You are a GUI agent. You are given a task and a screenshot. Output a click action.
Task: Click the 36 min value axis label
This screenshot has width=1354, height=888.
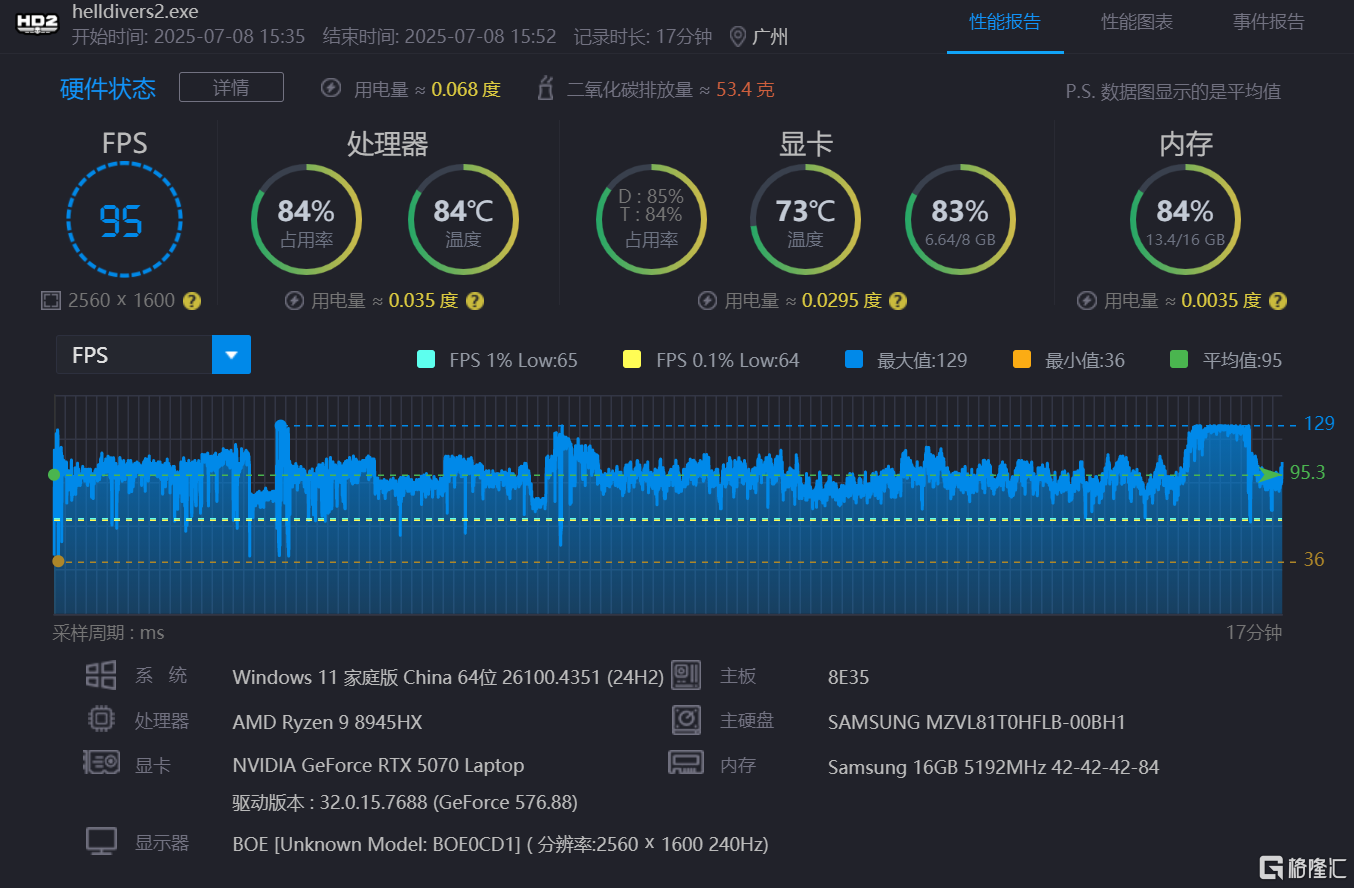[1314, 560]
